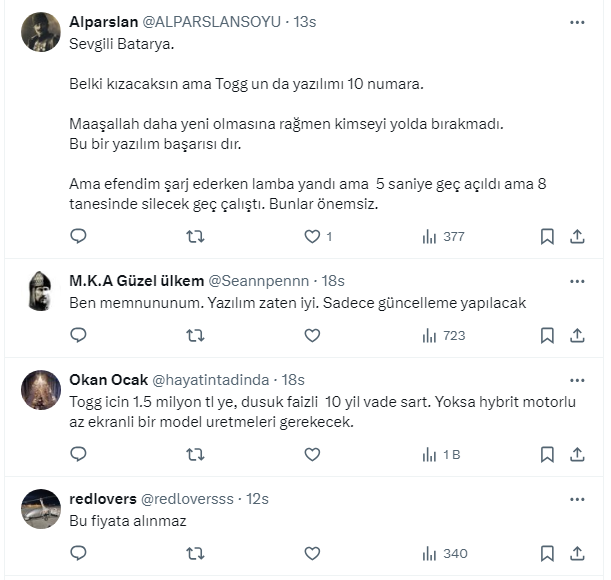The width and height of the screenshot is (611, 580).
Task: Share the redlovers tweet
Action: 577,553
